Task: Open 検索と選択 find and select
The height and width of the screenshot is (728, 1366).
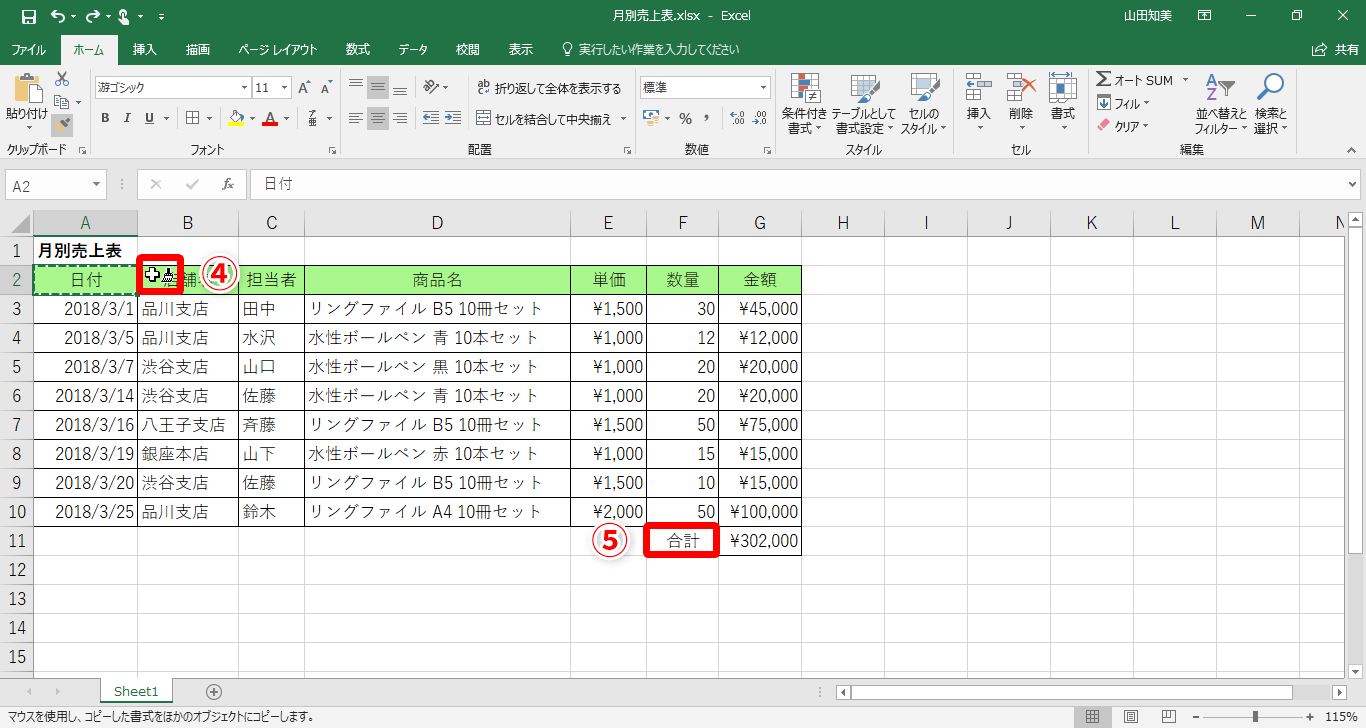Action: pos(1271,104)
